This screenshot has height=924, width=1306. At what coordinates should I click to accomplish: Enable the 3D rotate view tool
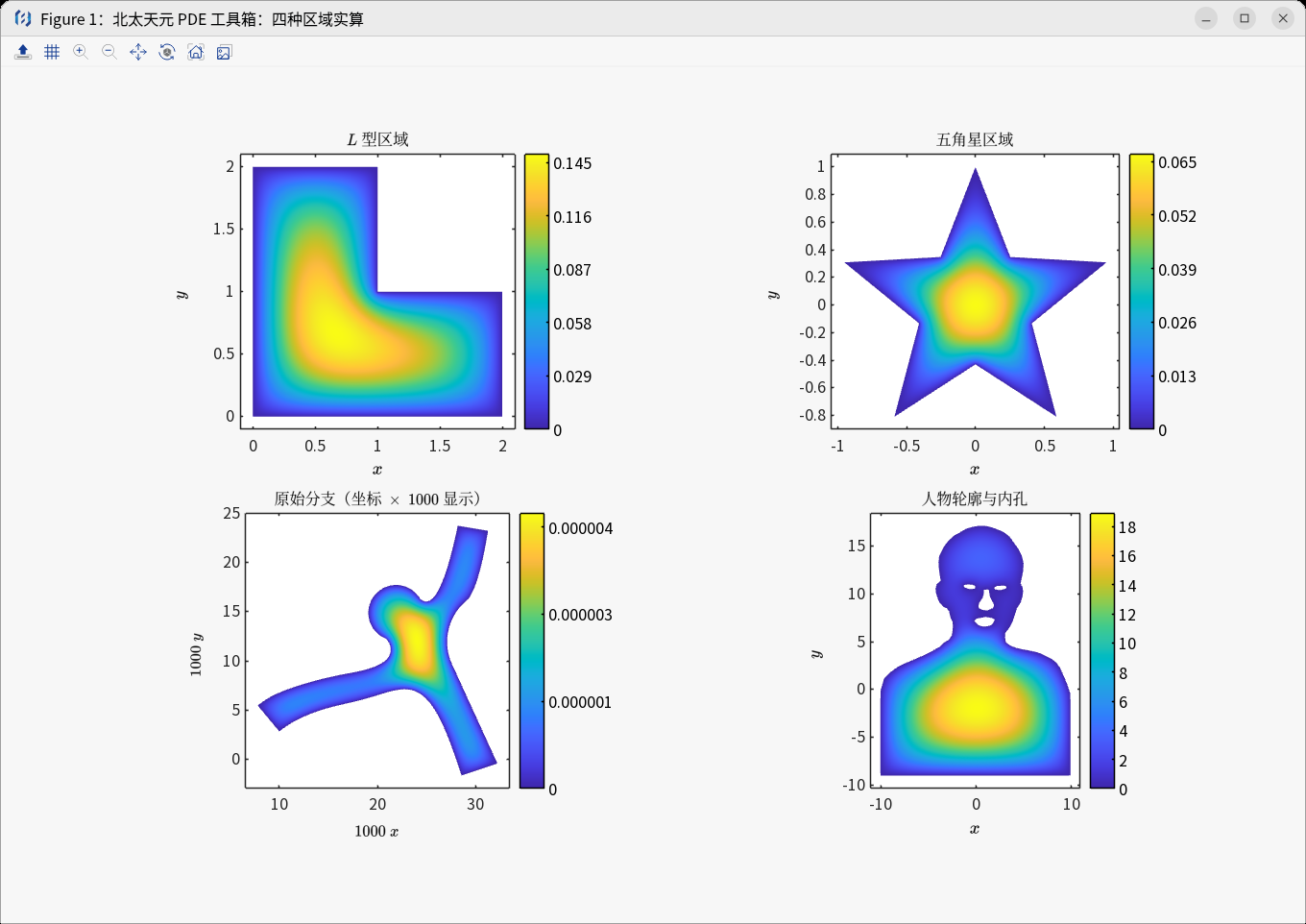167,52
